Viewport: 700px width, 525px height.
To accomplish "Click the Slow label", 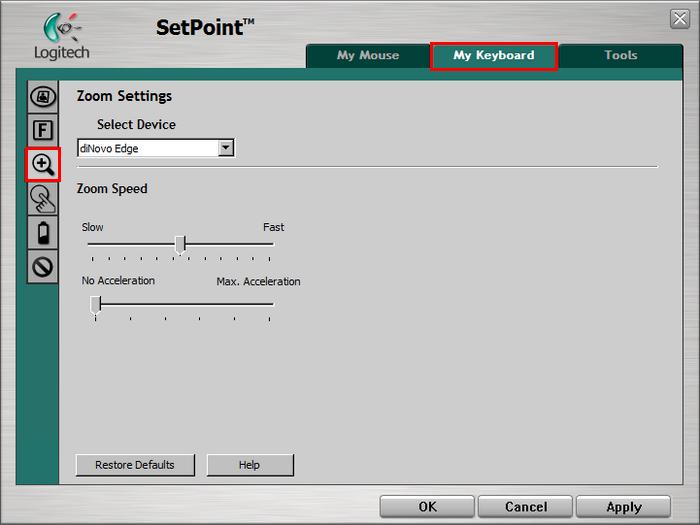I will (92, 227).
